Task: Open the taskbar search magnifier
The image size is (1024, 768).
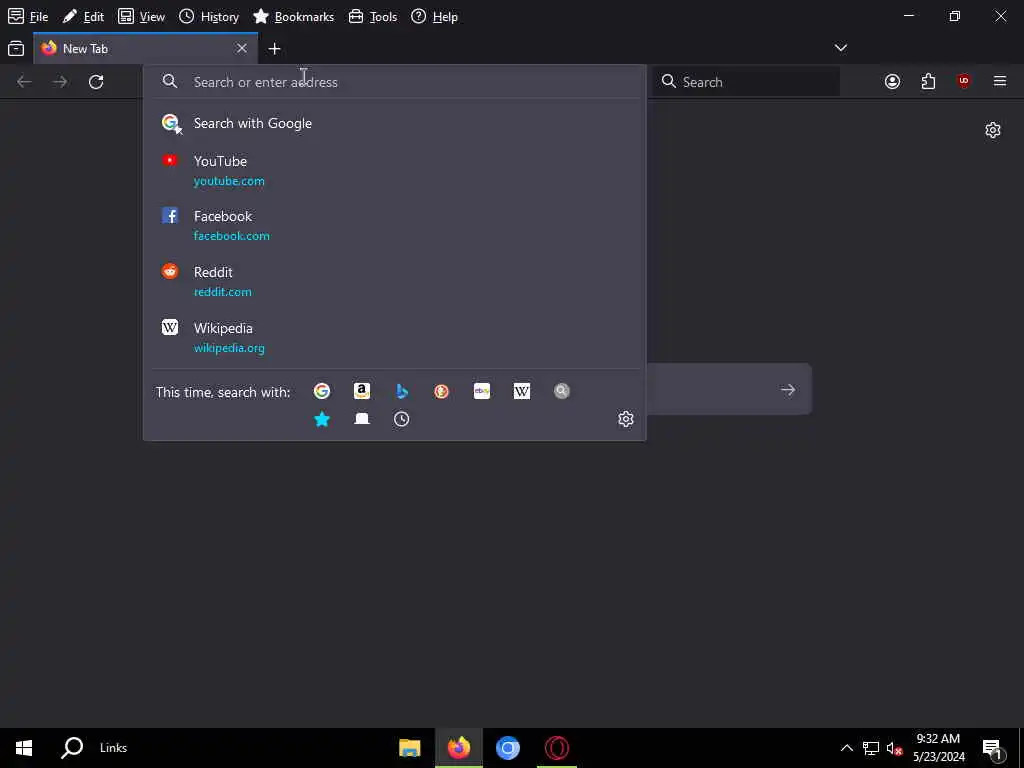Action: coord(72,748)
